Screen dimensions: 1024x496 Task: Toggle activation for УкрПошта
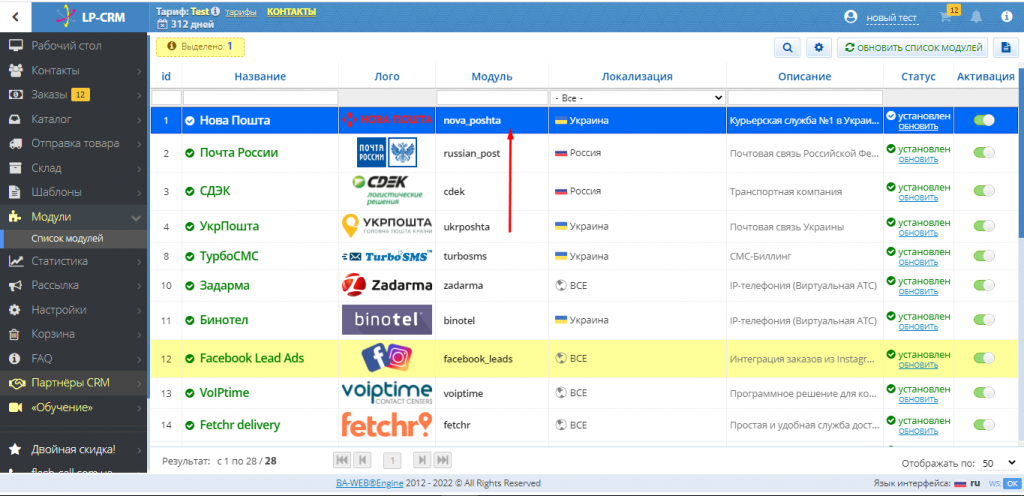[984, 226]
